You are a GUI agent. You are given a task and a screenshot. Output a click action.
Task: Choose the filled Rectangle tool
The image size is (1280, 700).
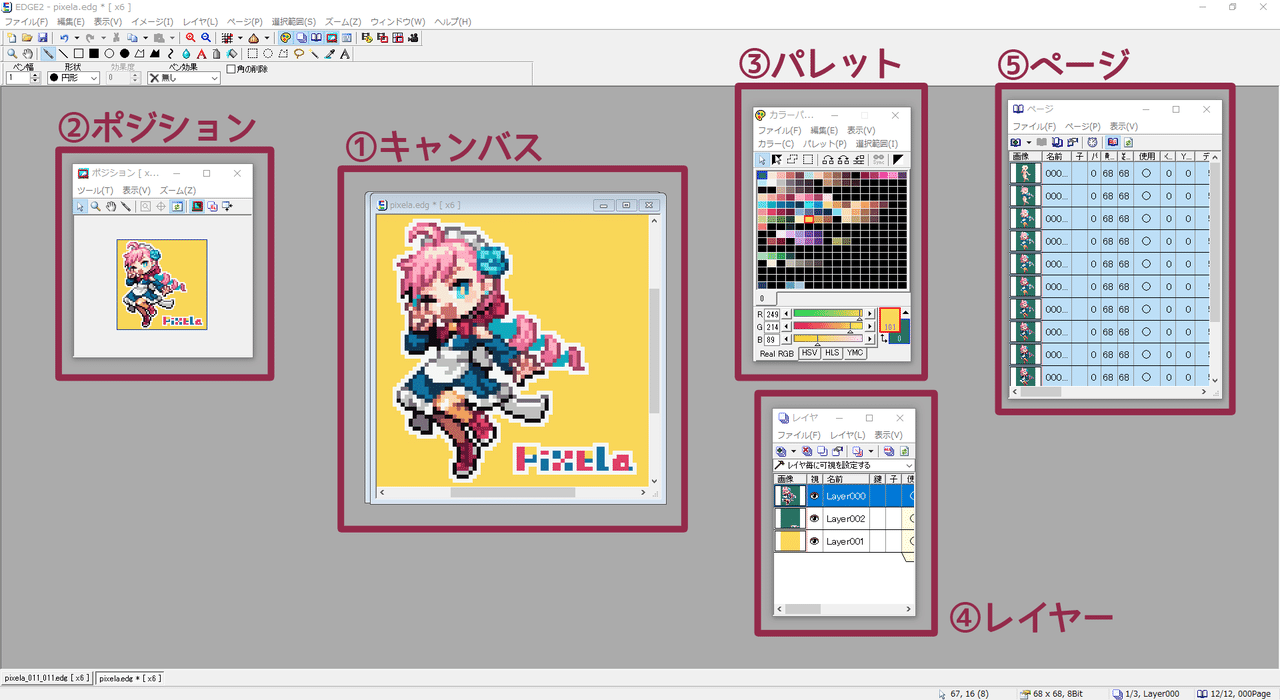point(95,54)
